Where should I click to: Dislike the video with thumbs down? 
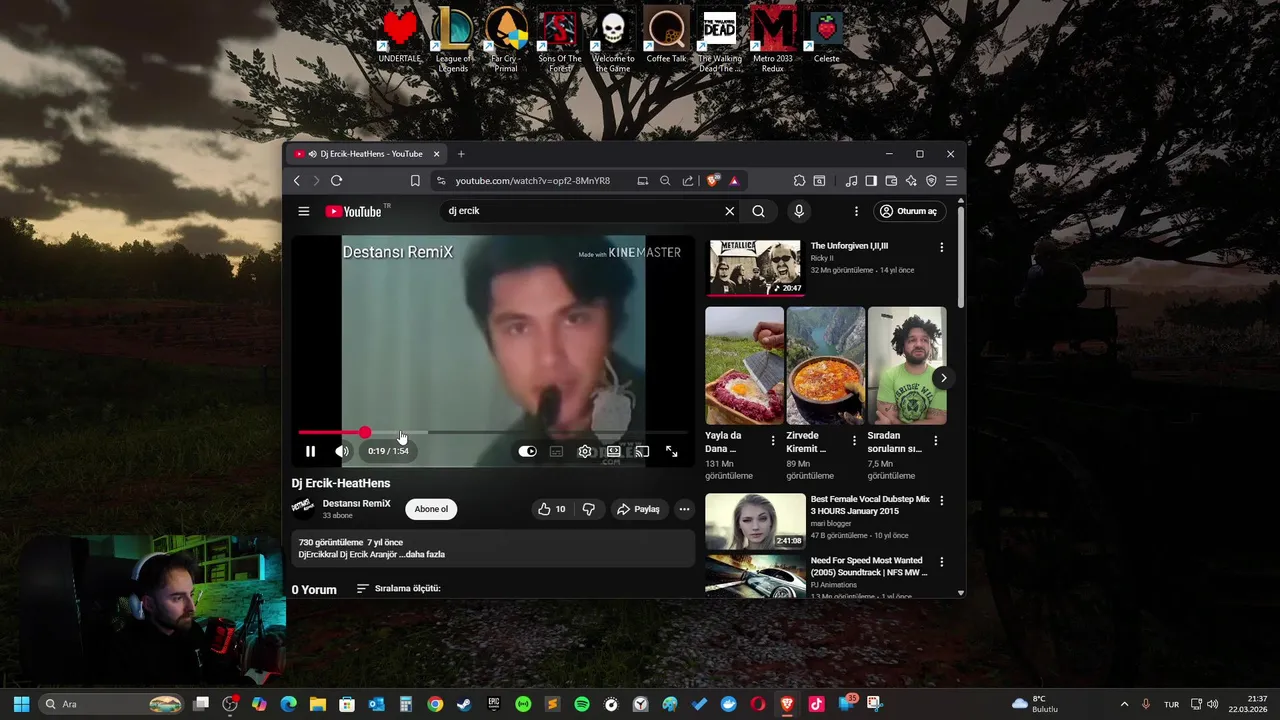589,509
